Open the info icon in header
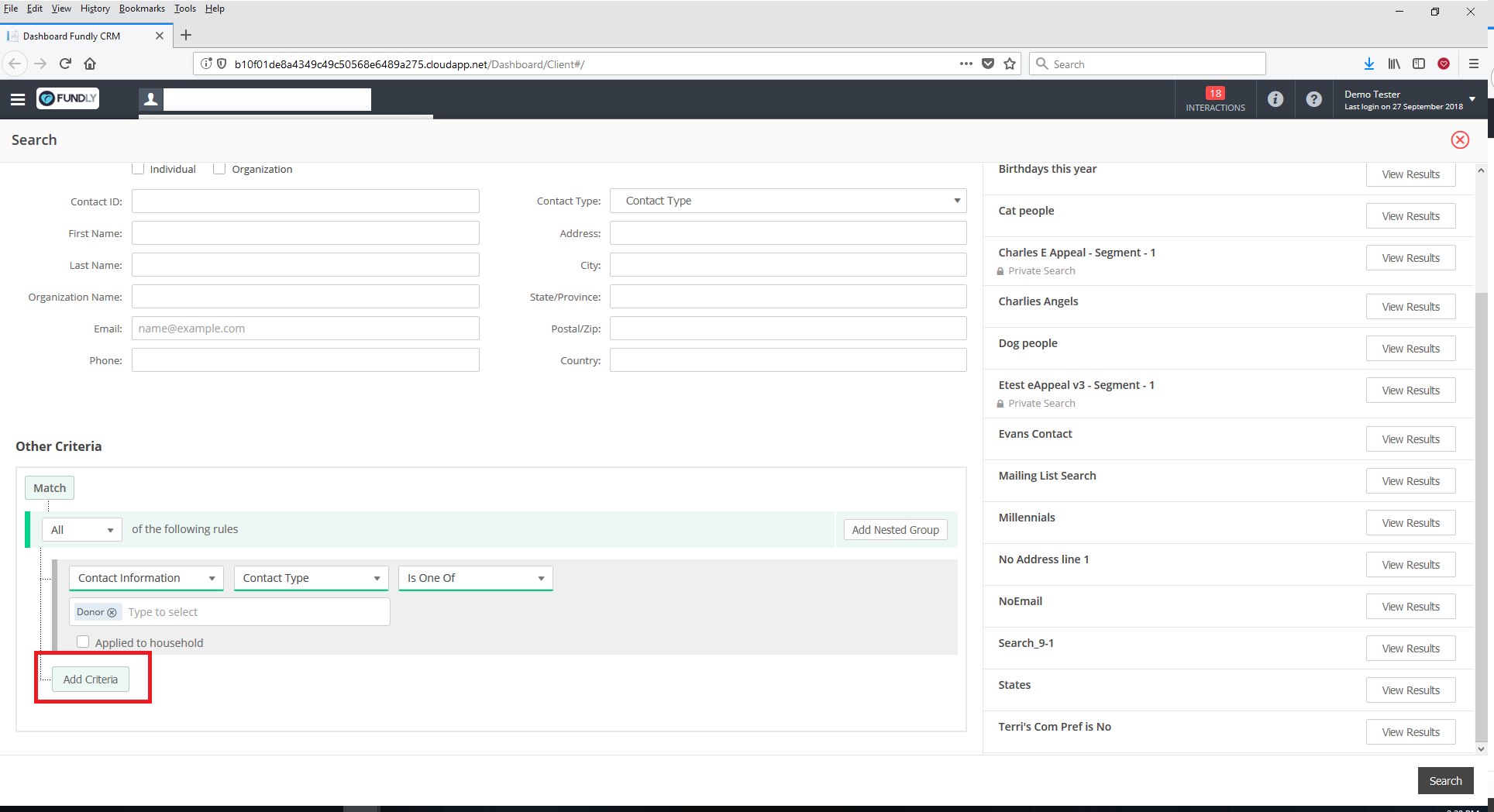1494x812 pixels. (x=1275, y=99)
